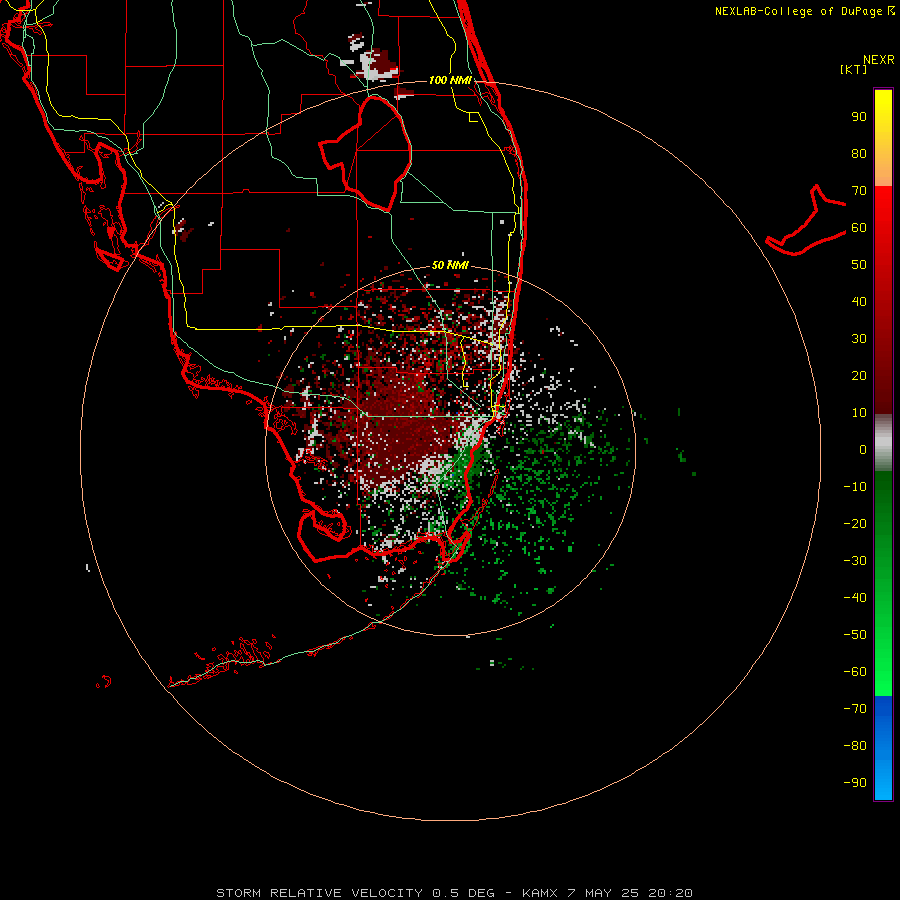Select the 90 value on velocity scale
Viewport: 900px width, 900px height.
[x=859, y=117]
